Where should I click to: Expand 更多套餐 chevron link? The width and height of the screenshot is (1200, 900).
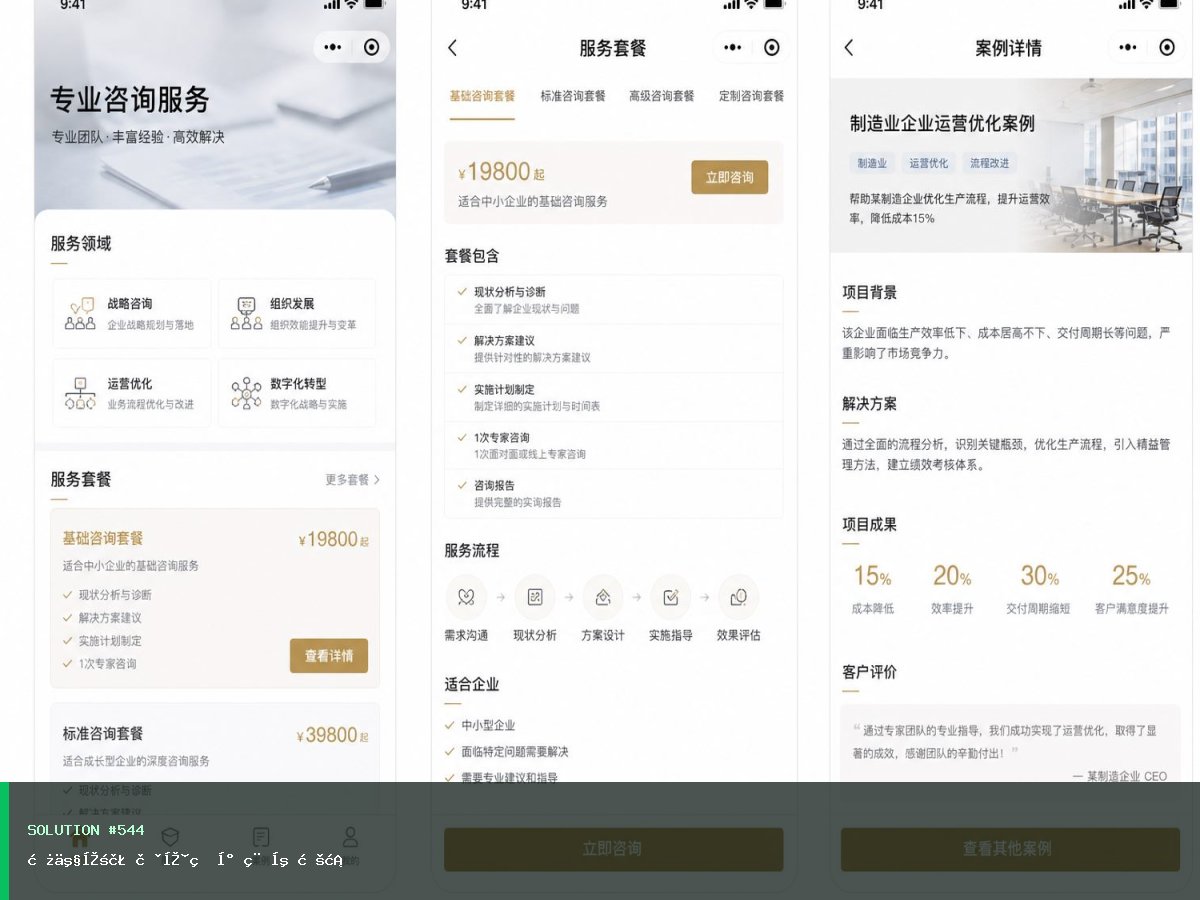(x=353, y=480)
